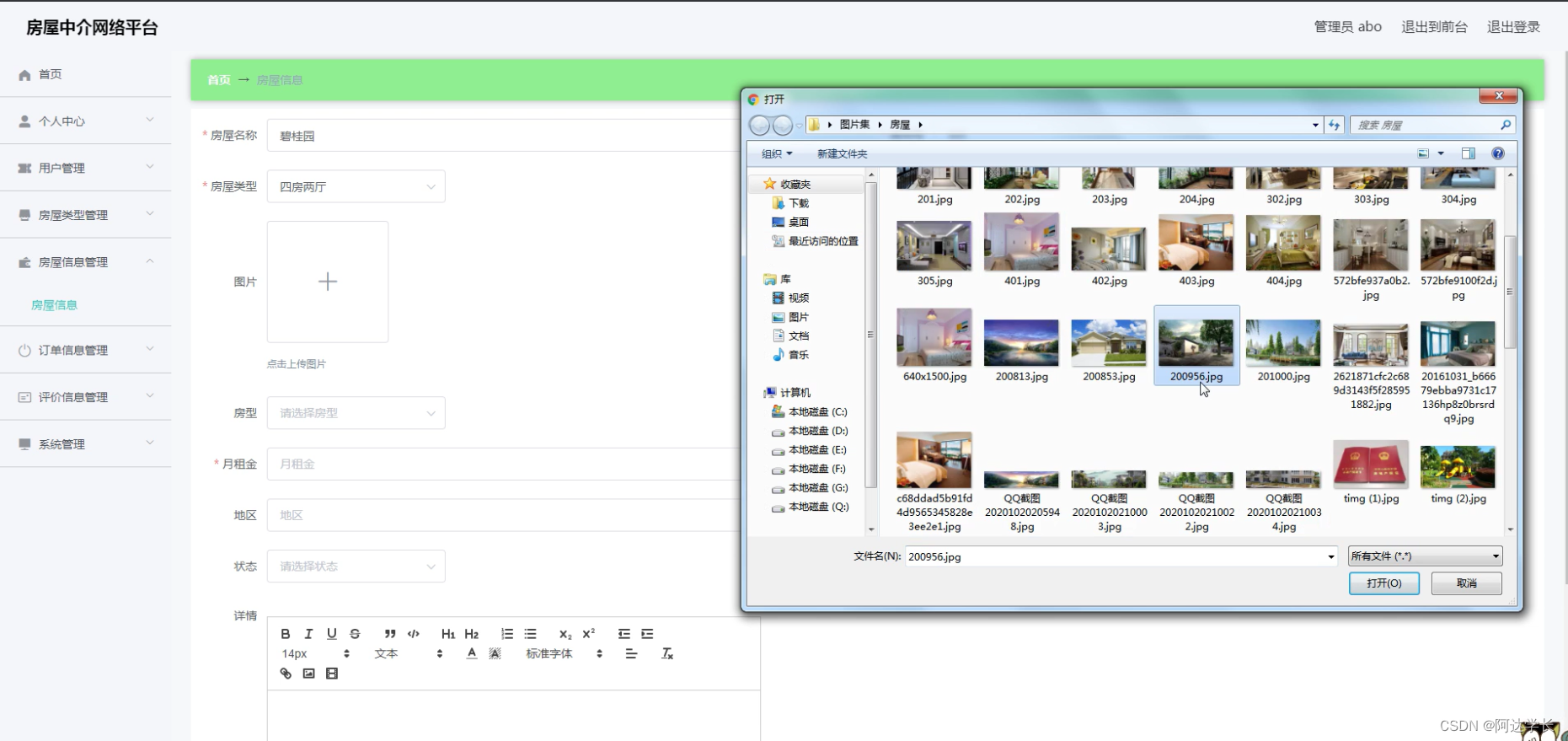This screenshot has width=1568, height=741.
Task: Apply Heading 2 style
Action: click(472, 634)
